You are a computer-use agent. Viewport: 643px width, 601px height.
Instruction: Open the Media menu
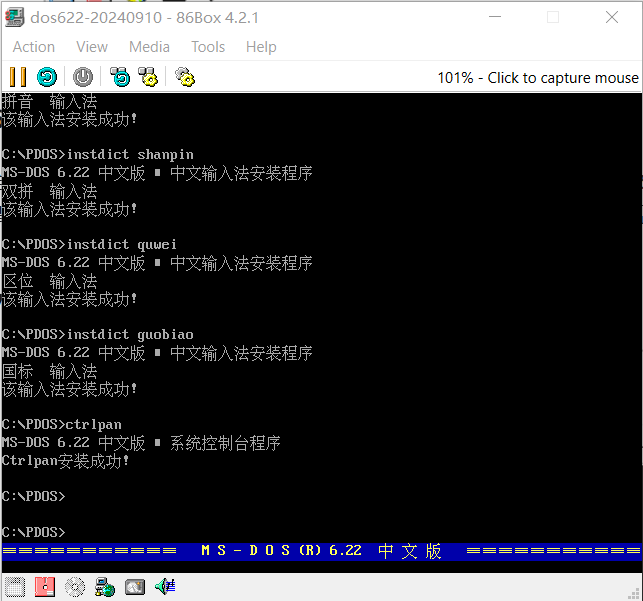coord(149,47)
